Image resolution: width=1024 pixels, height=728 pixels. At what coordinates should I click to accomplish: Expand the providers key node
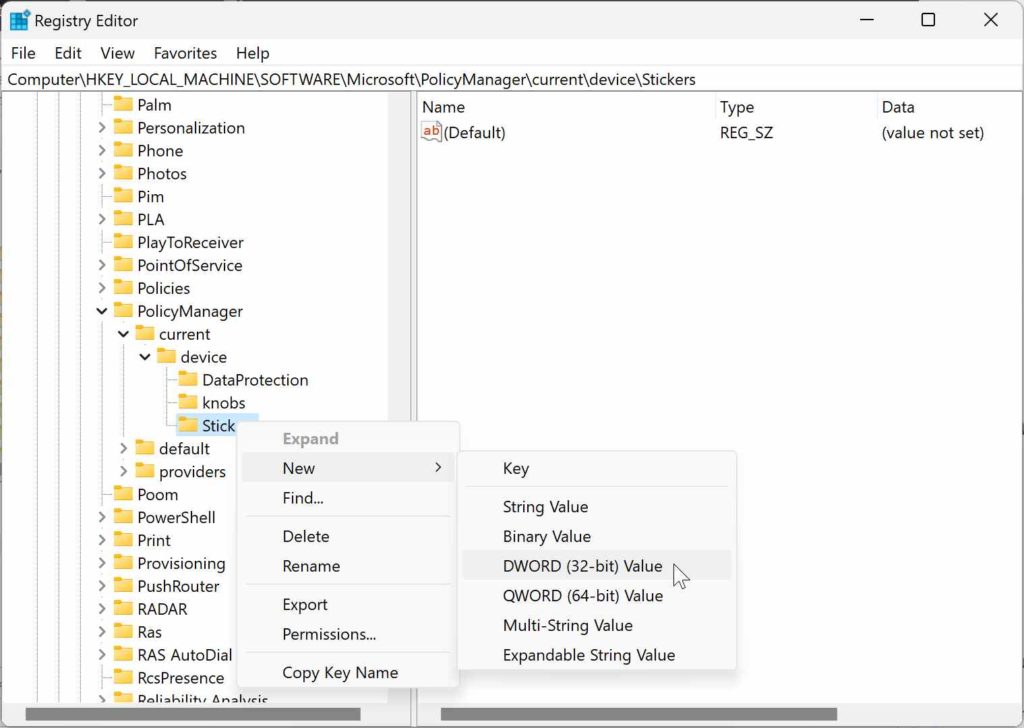point(123,471)
